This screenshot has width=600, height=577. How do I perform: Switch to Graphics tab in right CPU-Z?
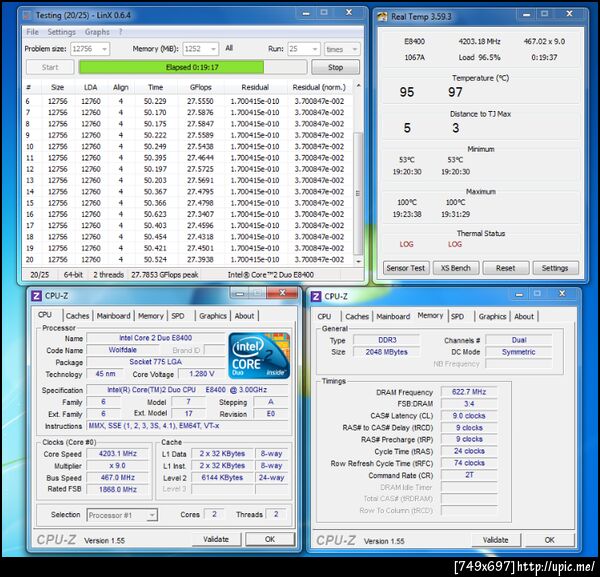pyautogui.click(x=492, y=316)
